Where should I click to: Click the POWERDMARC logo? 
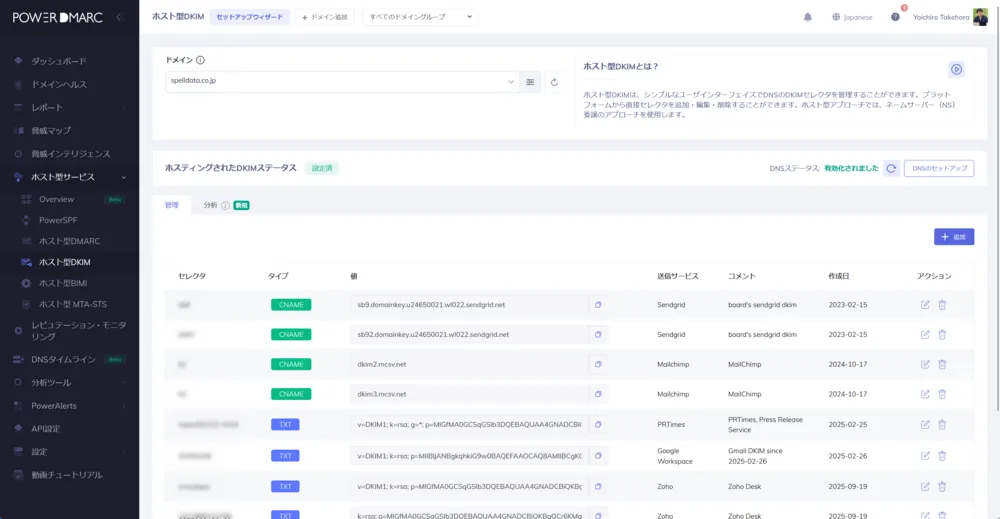[57, 18]
